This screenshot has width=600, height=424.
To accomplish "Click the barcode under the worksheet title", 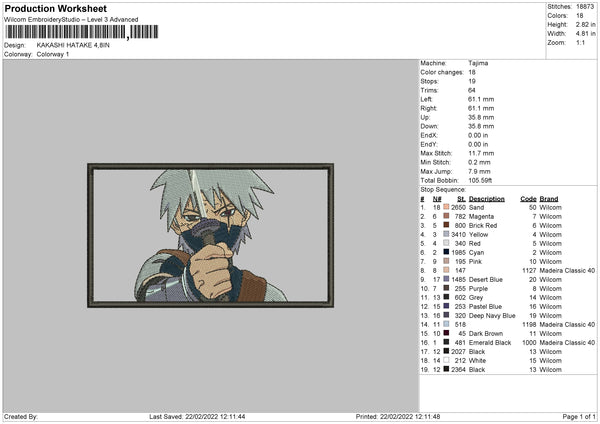I will click(x=82, y=32).
